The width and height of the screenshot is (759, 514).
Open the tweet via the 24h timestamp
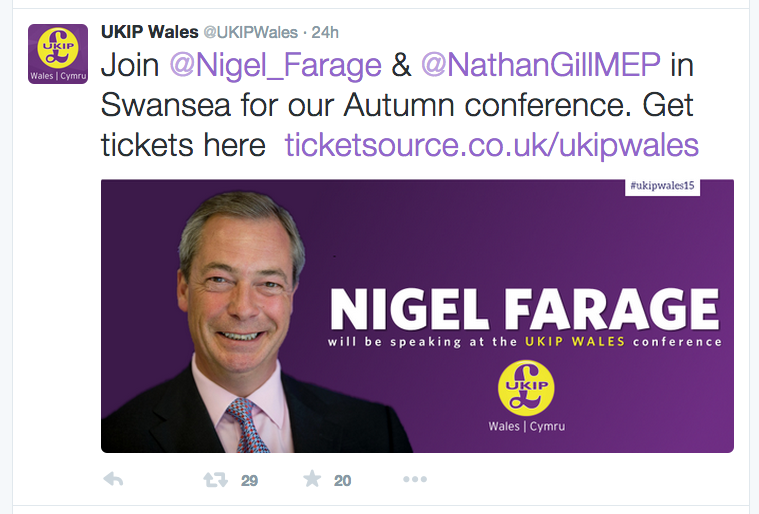point(325,32)
